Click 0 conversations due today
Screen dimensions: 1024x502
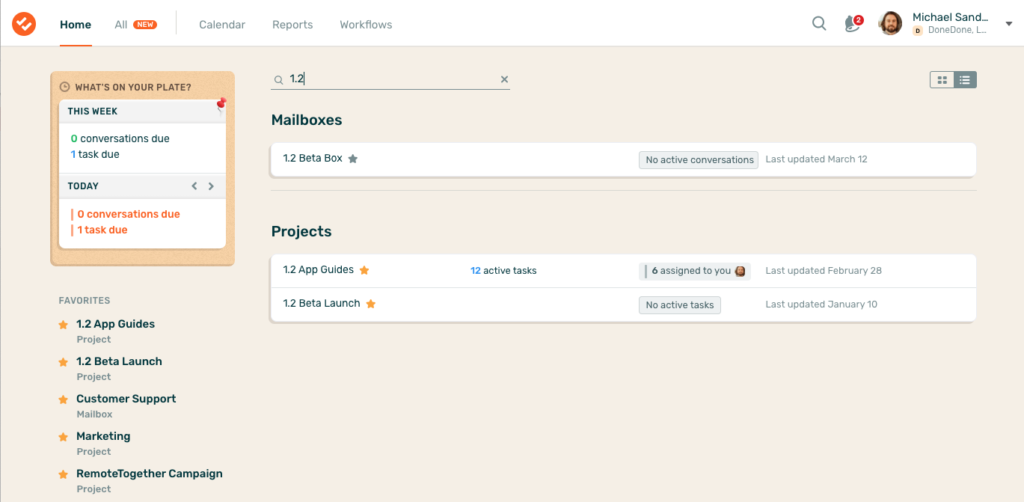[x=128, y=214]
